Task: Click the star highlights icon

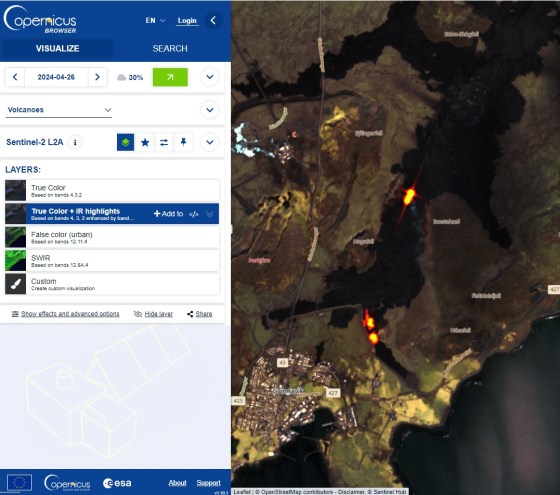Action: (x=145, y=142)
